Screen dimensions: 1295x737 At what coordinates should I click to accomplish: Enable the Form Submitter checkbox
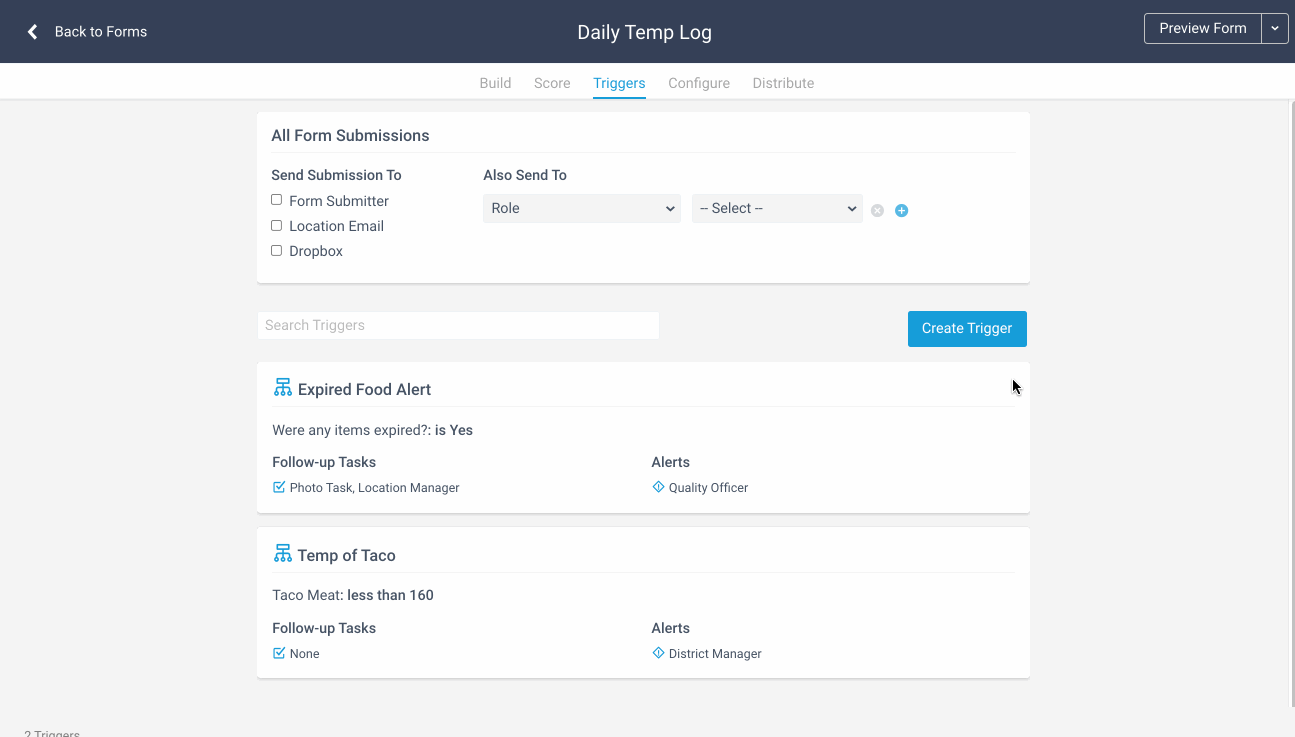tap(277, 200)
